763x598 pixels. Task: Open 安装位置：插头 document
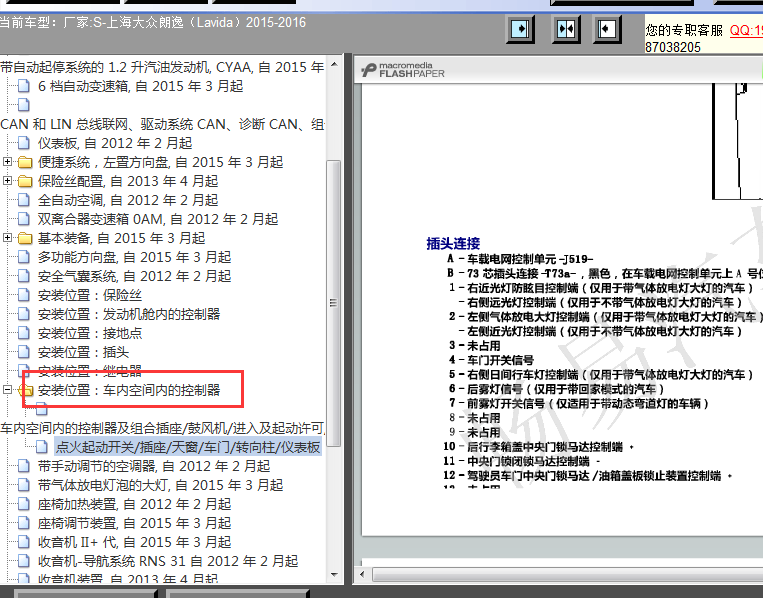pyautogui.click(x=83, y=352)
